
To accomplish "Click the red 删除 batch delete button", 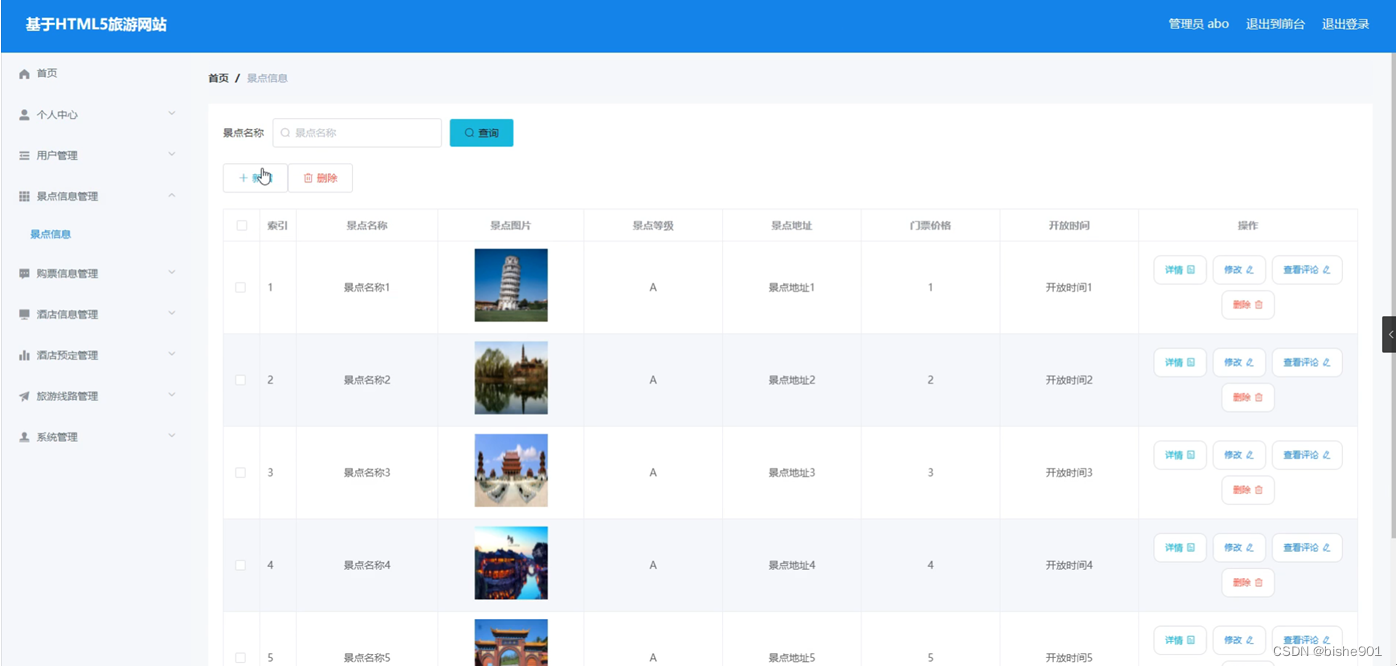I will (320, 178).
